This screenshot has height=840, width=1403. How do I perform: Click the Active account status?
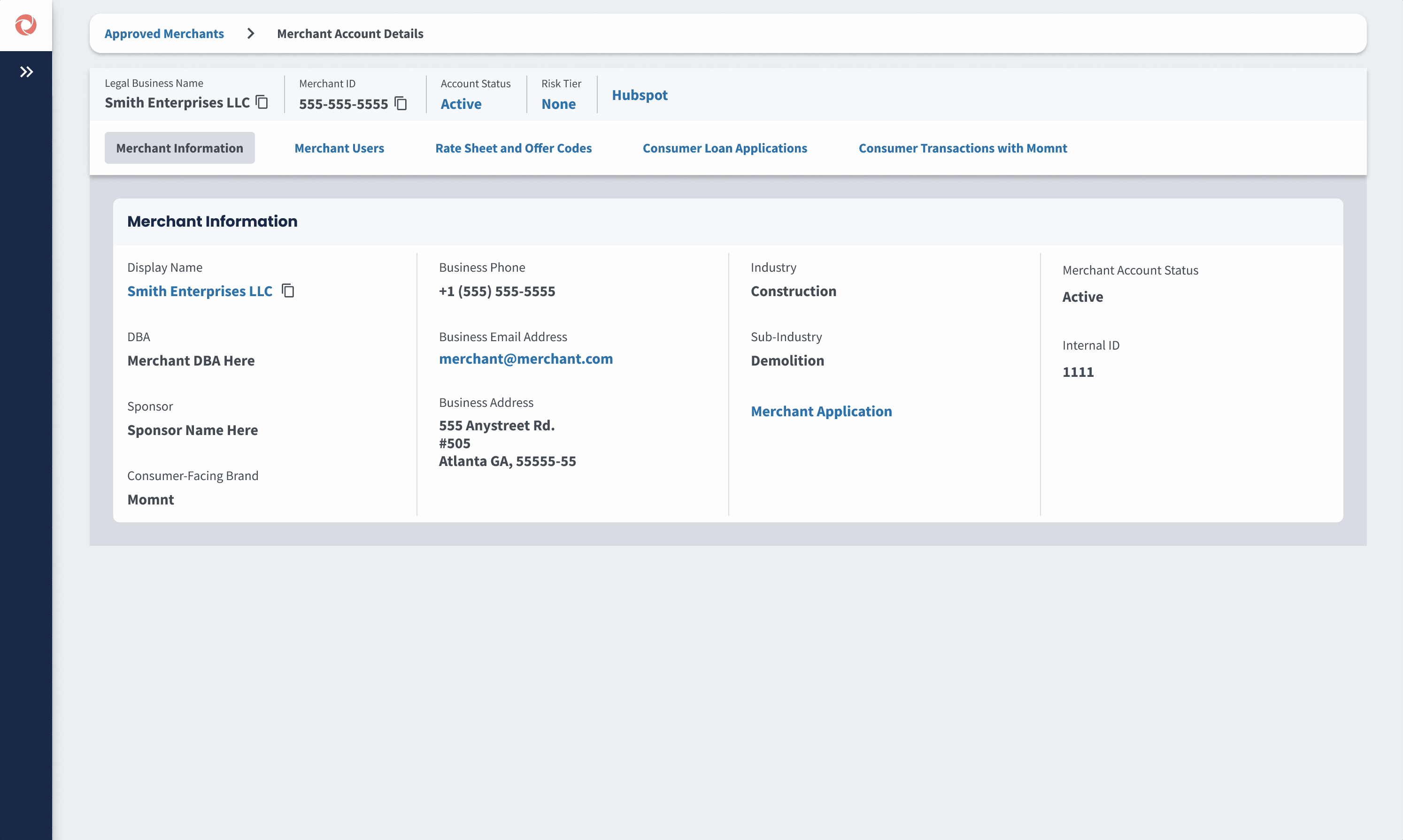click(461, 104)
